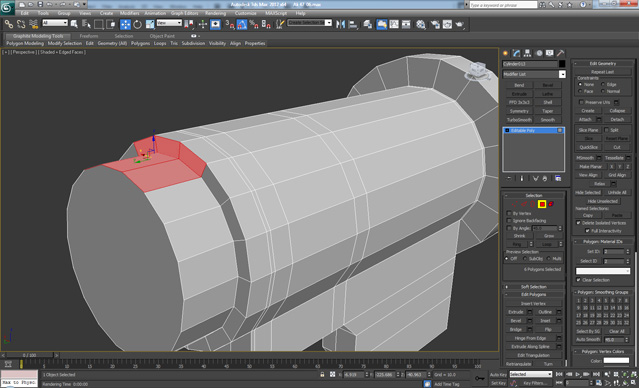Select Element sub-object level icon
The width and height of the screenshot is (639, 388).
tap(551, 204)
